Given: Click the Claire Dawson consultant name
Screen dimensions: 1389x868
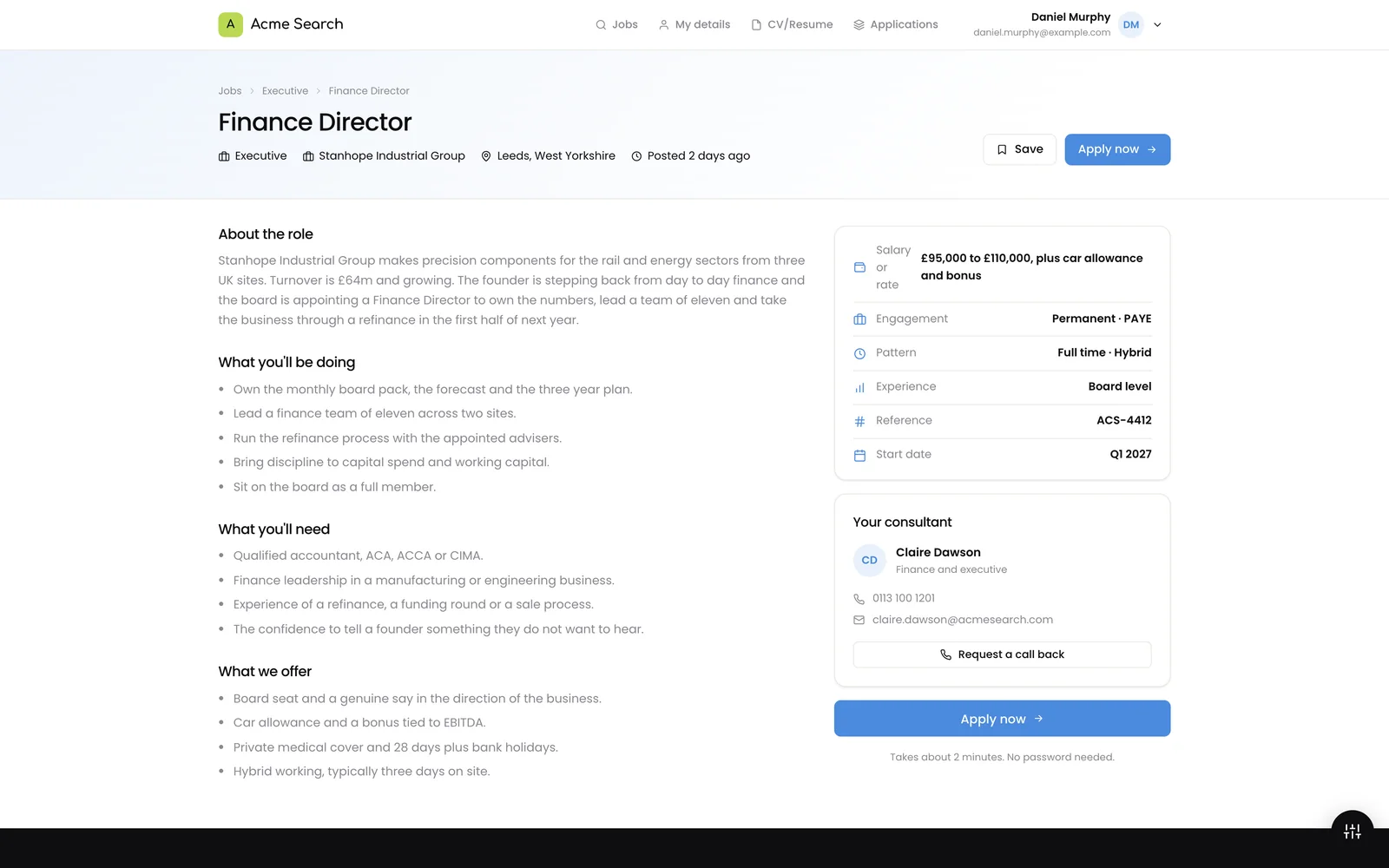Looking at the screenshot, I should tap(938, 552).
